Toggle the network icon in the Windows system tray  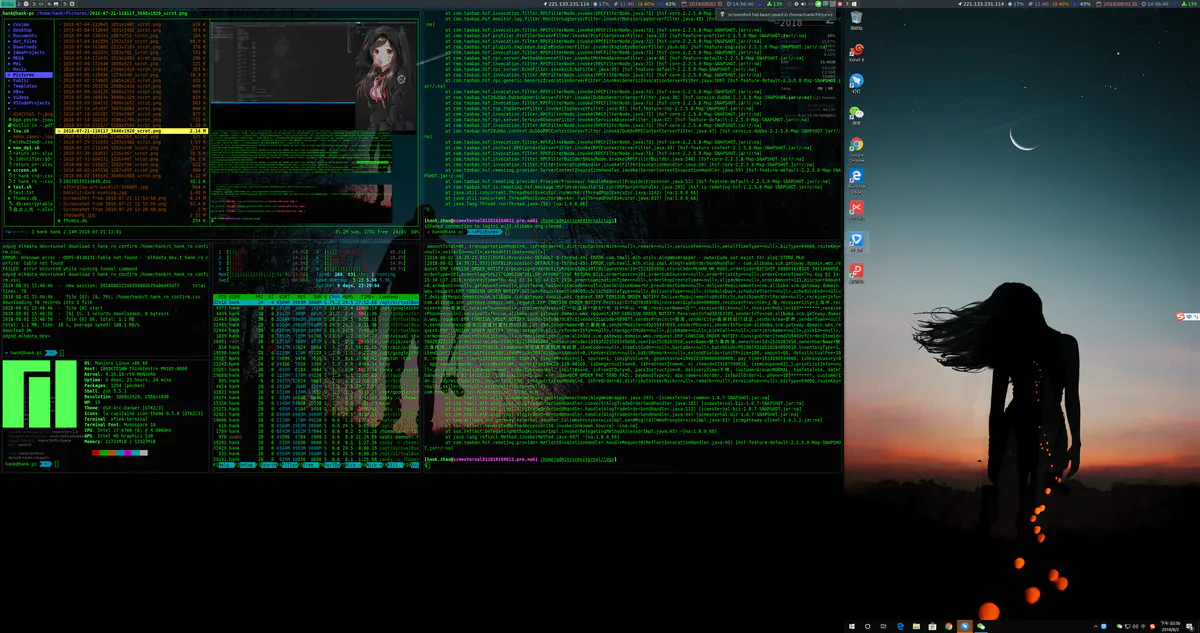click(1128, 626)
